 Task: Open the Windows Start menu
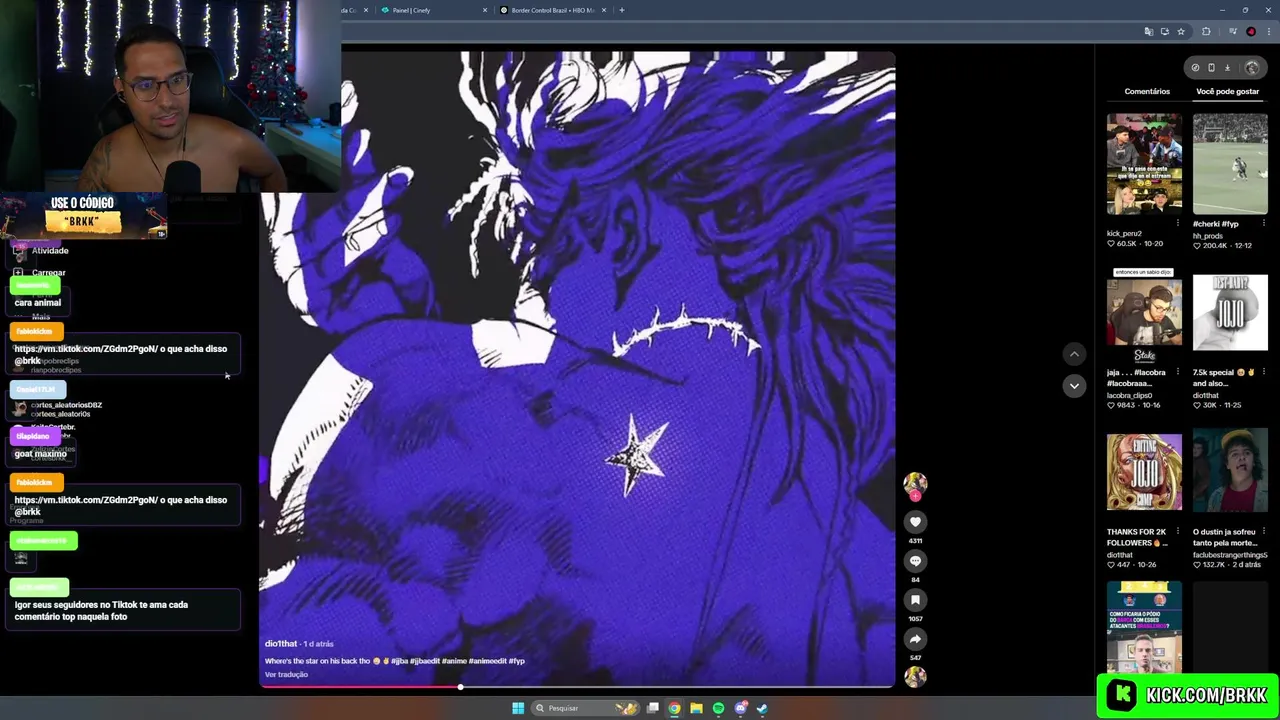coord(518,708)
